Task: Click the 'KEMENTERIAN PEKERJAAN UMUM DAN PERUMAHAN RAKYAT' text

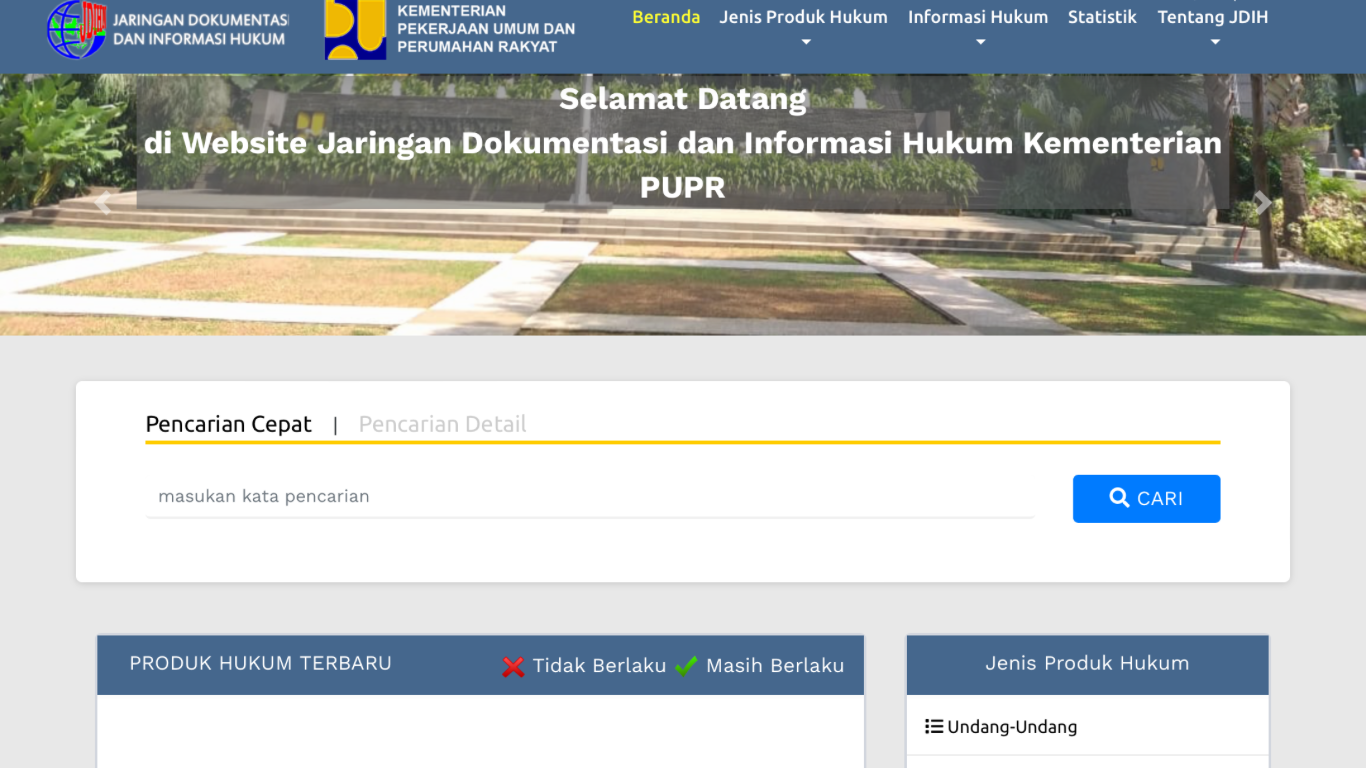Action: pyautogui.click(x=486, y=28)
